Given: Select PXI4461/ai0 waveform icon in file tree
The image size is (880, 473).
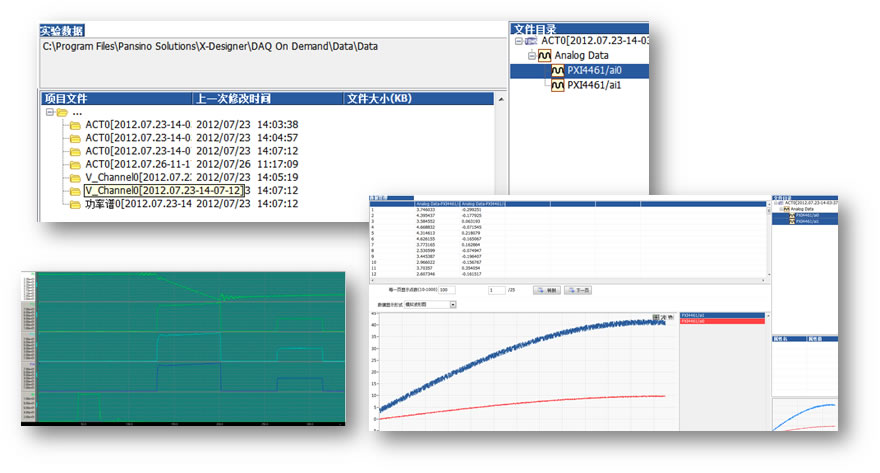Looking at the screenshot, I should [555, 71].
